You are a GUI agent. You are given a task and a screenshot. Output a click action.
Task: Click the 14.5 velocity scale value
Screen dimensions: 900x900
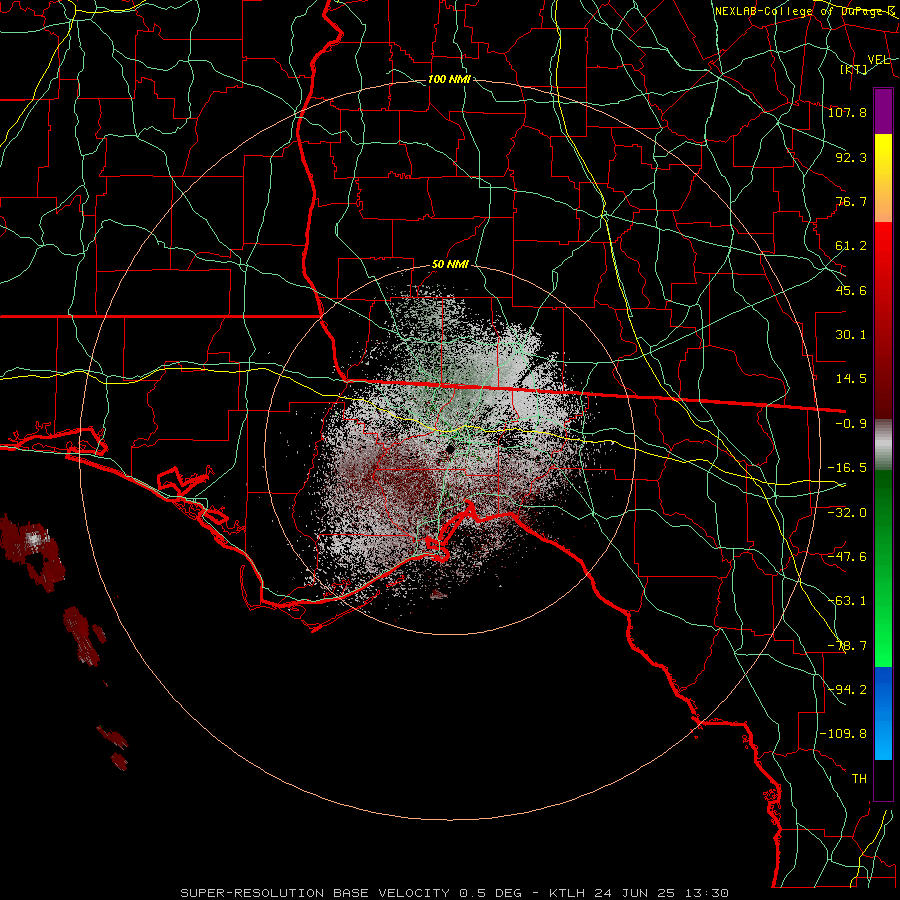pyautogui.click(x=851, y=379)
